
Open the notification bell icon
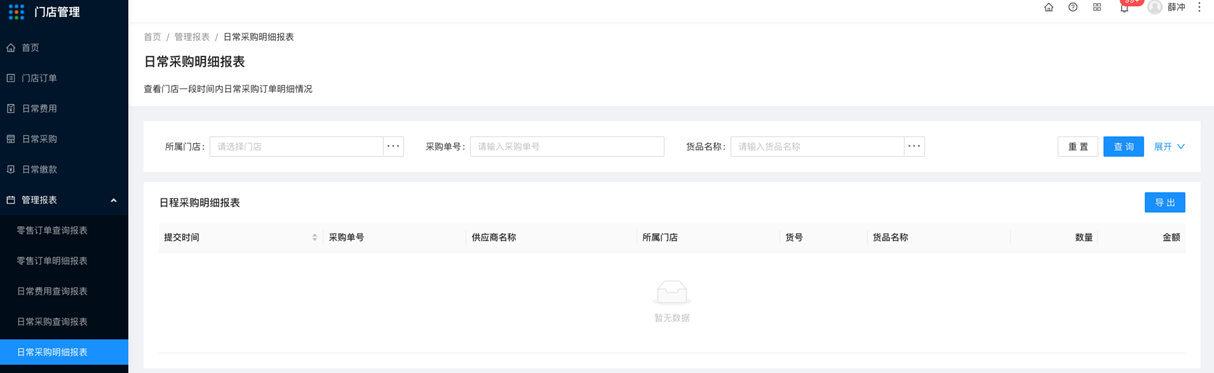(x=1124, y=8)
